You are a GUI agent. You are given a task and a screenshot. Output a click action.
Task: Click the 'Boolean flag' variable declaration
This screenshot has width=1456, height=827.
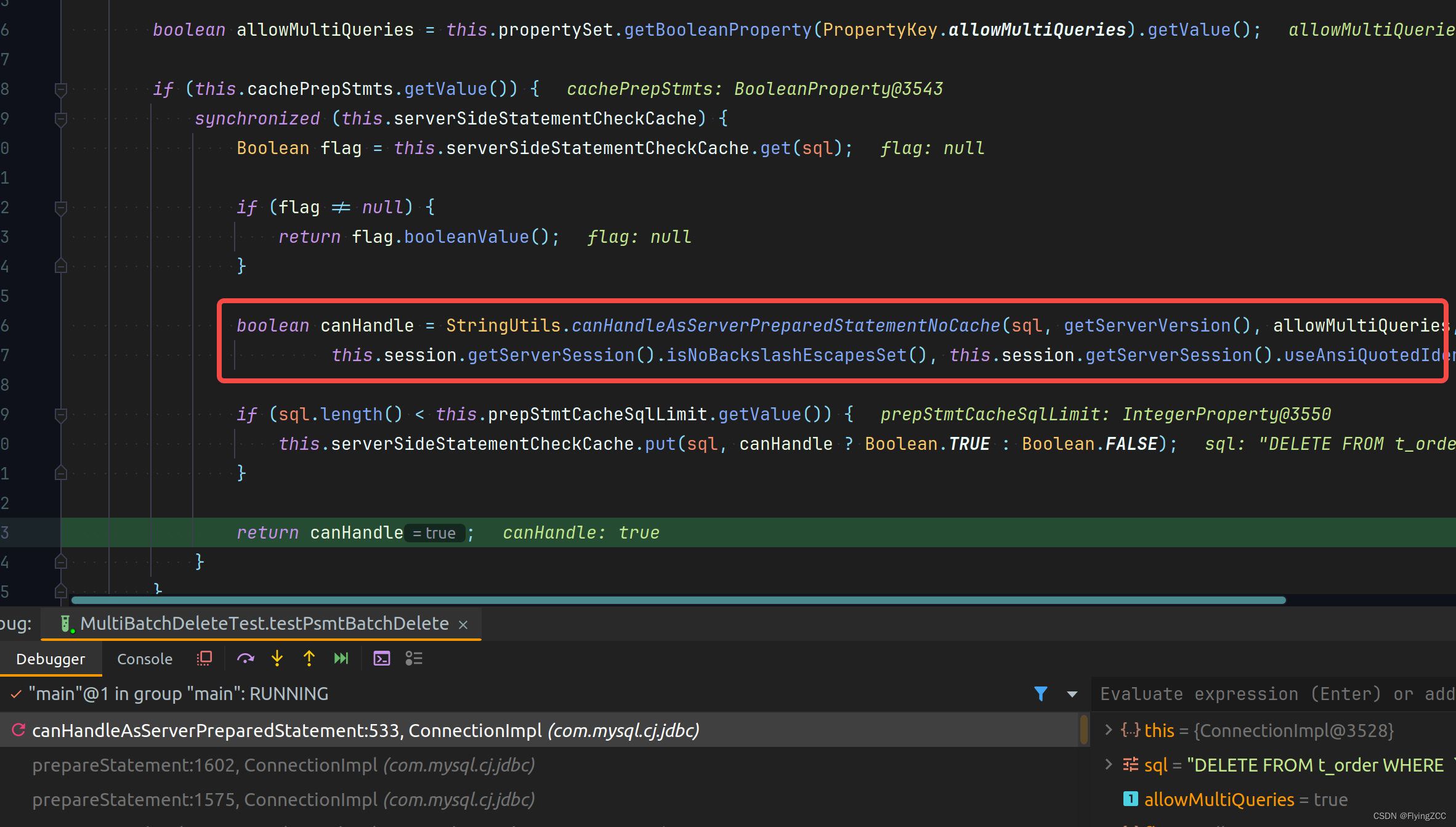(299, 148)
